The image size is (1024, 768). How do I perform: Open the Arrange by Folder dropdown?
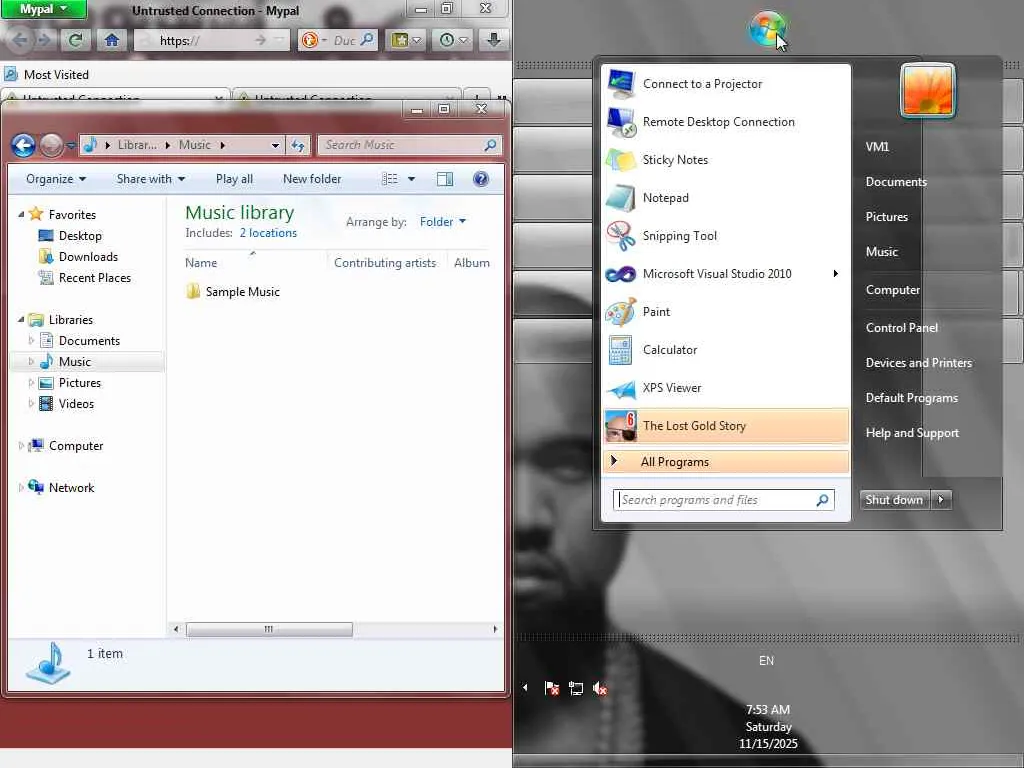443,222
